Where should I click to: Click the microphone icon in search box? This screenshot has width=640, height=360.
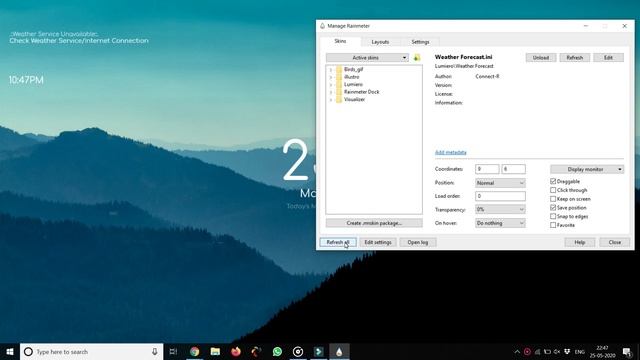click(x=155, y=351)
